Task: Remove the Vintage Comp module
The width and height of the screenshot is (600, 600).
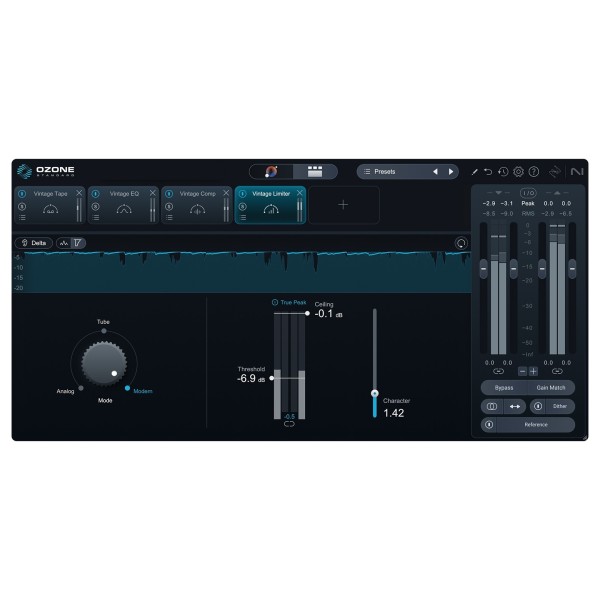Action: [226, 193]
